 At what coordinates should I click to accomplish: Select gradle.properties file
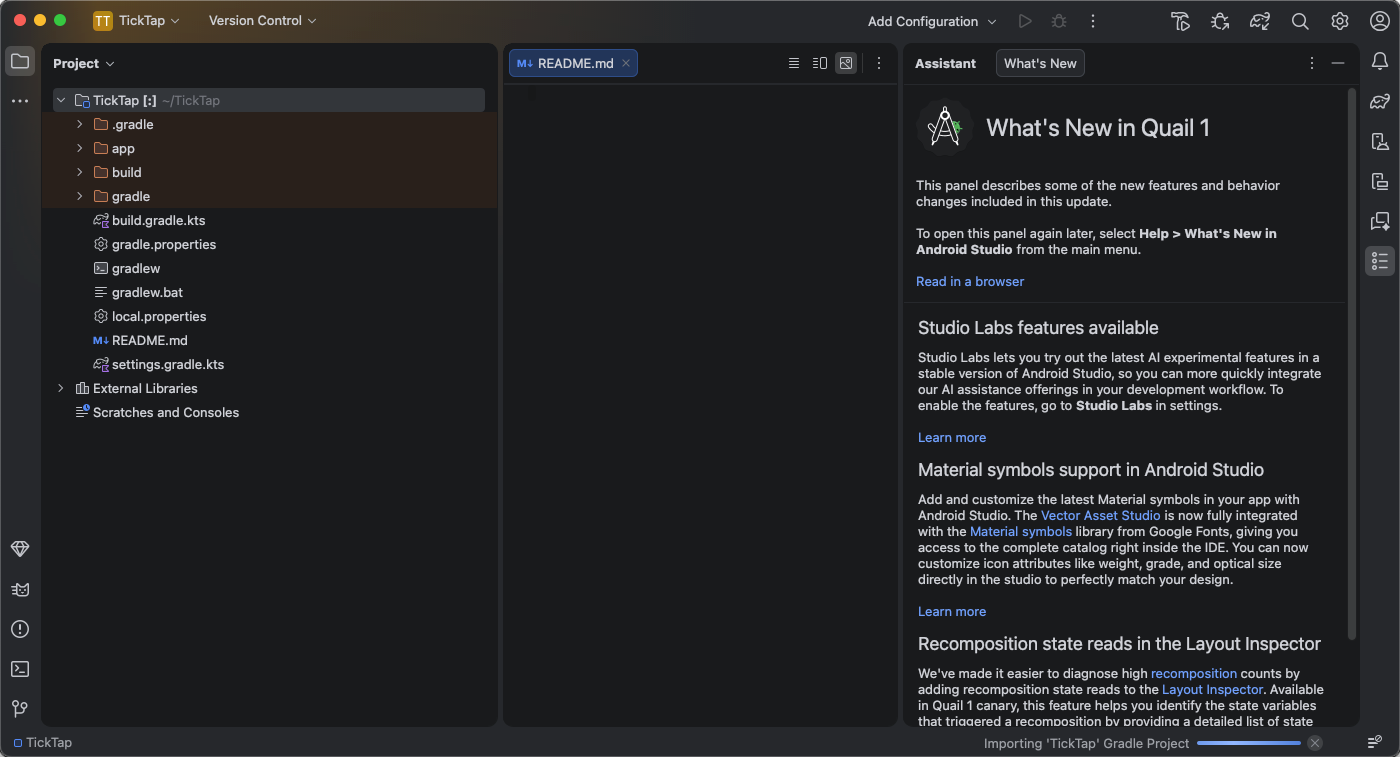coord(164,244)
